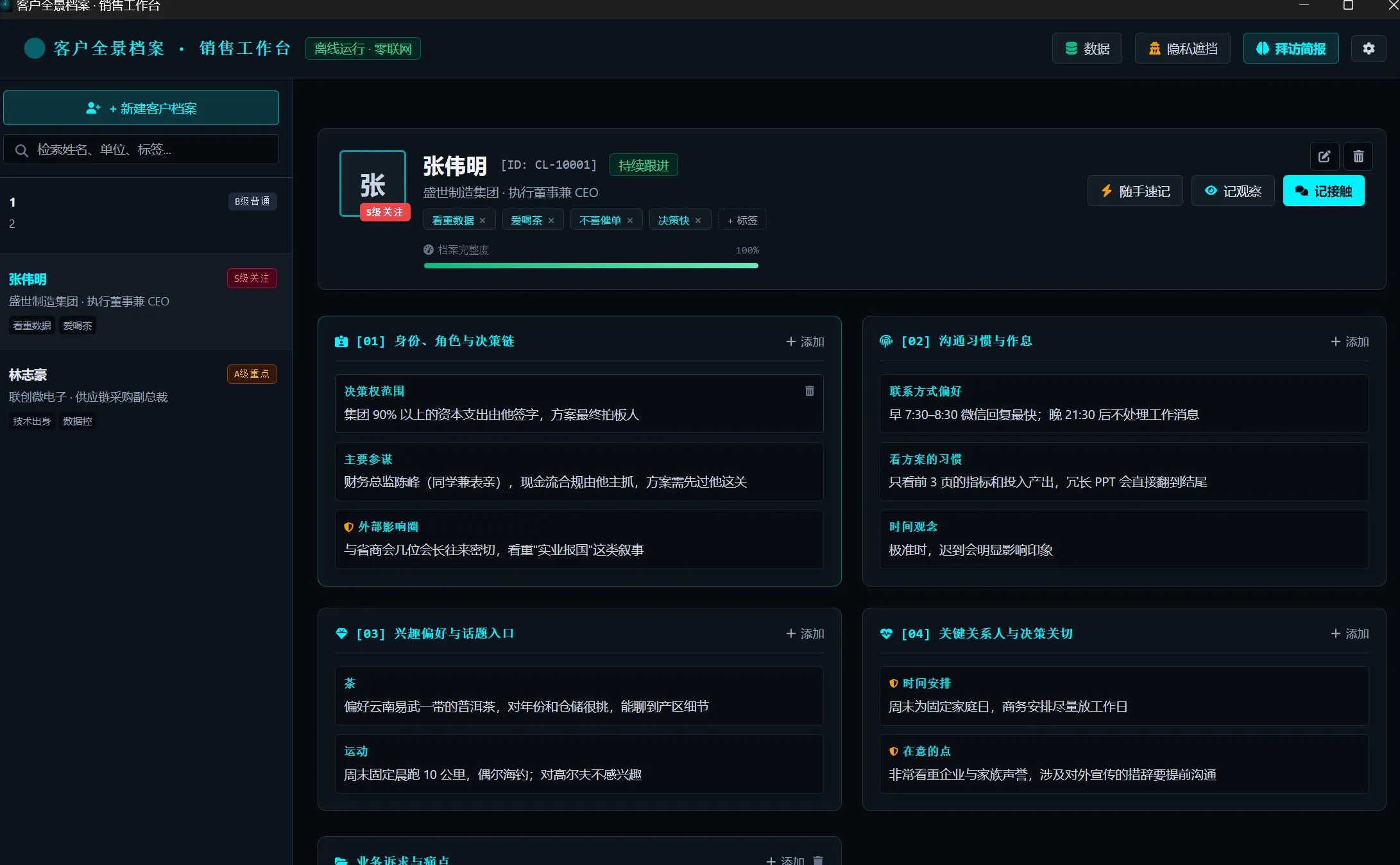Viewport: 1400px width, 865px height.
Task: Focus the 检索姓名、单位、标签 search field
Action: (141, 150)
